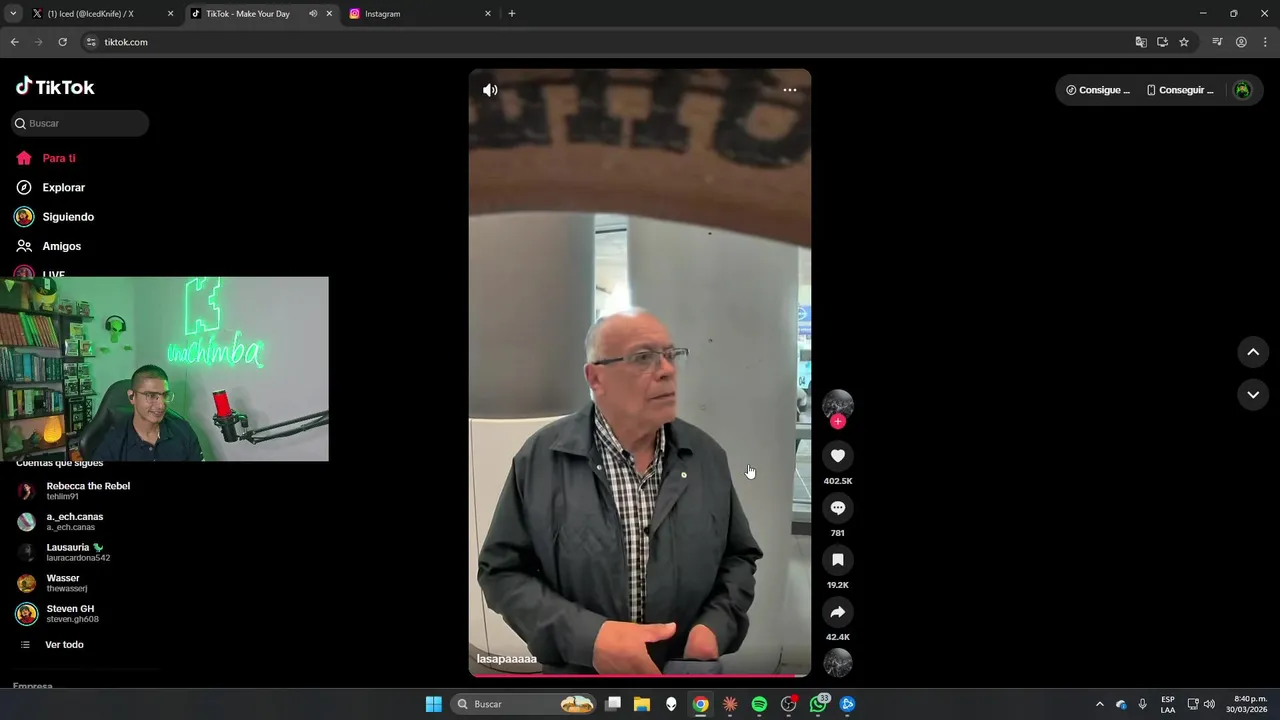Open OBS Studio taskbar icon
Screen dimensions: 1280x720
tap(789, 704)
